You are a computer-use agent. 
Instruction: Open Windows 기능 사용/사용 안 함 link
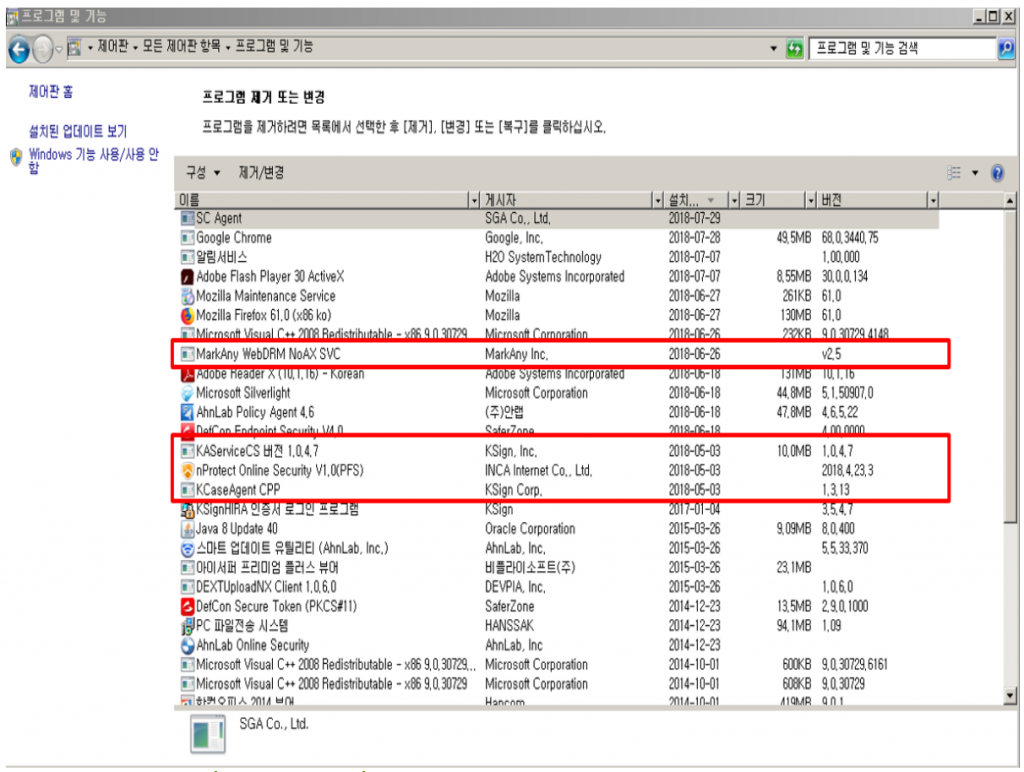pos(93,161)
